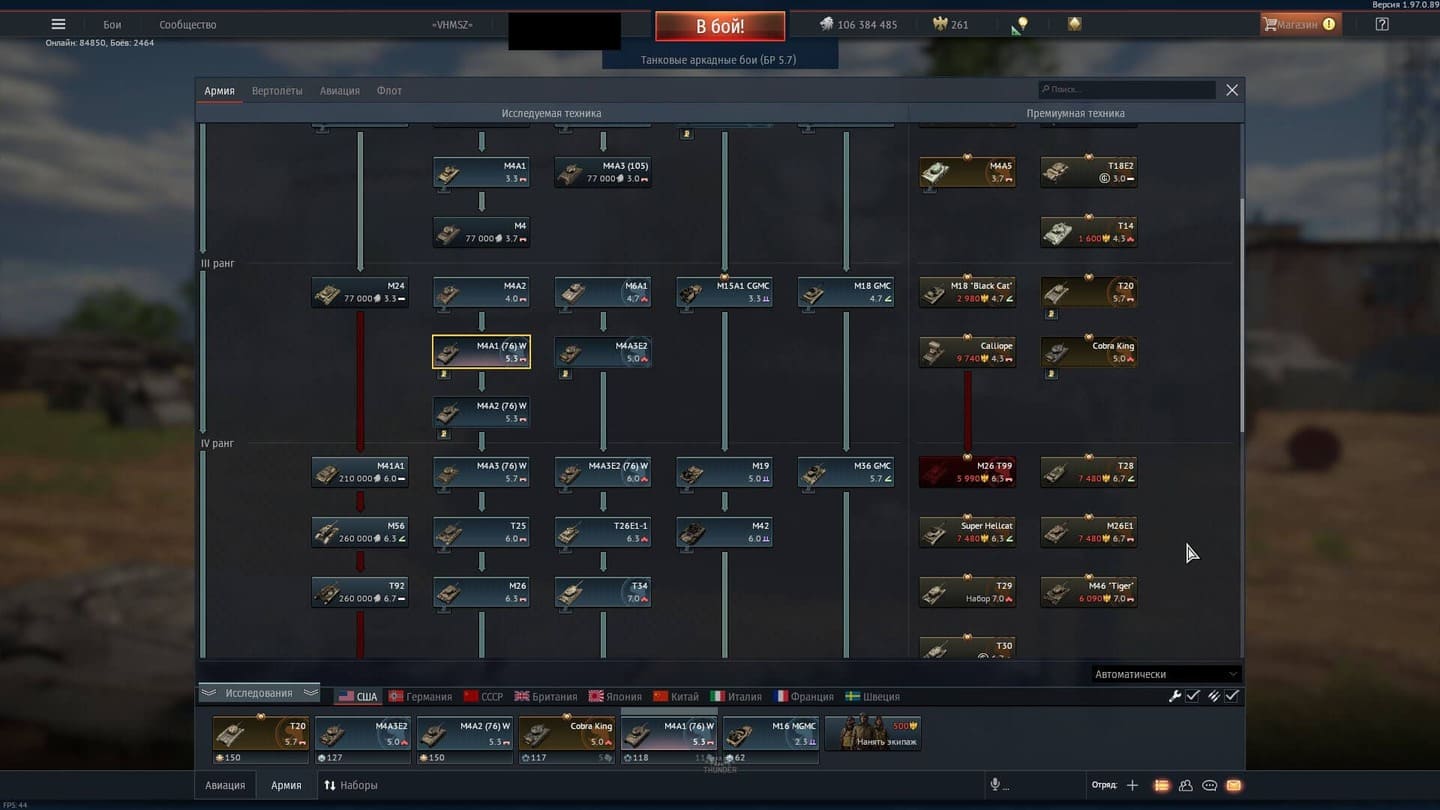Toggle the wrench auto-repair checkbox
This screenshot has width=1440, height=810.
click(1193, 696)
